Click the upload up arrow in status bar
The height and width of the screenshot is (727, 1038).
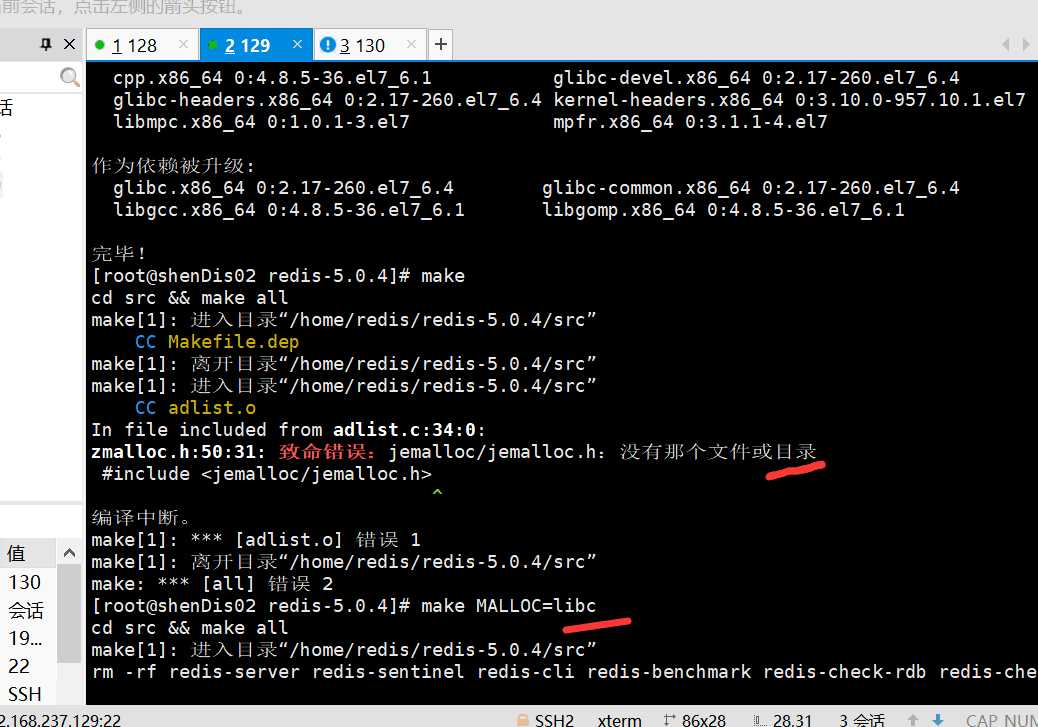tap(914, 720)
